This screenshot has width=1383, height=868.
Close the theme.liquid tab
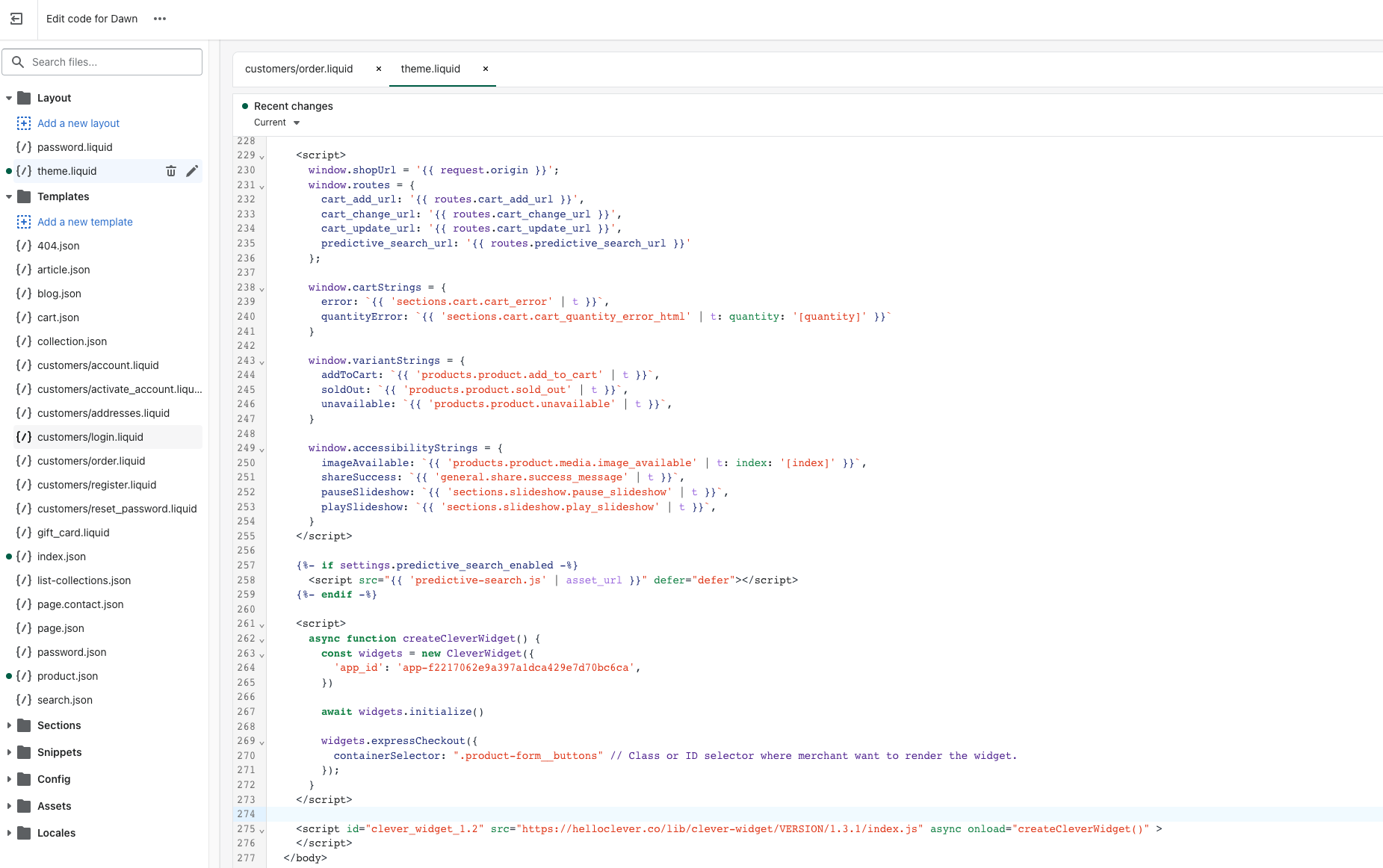(486, 69)
